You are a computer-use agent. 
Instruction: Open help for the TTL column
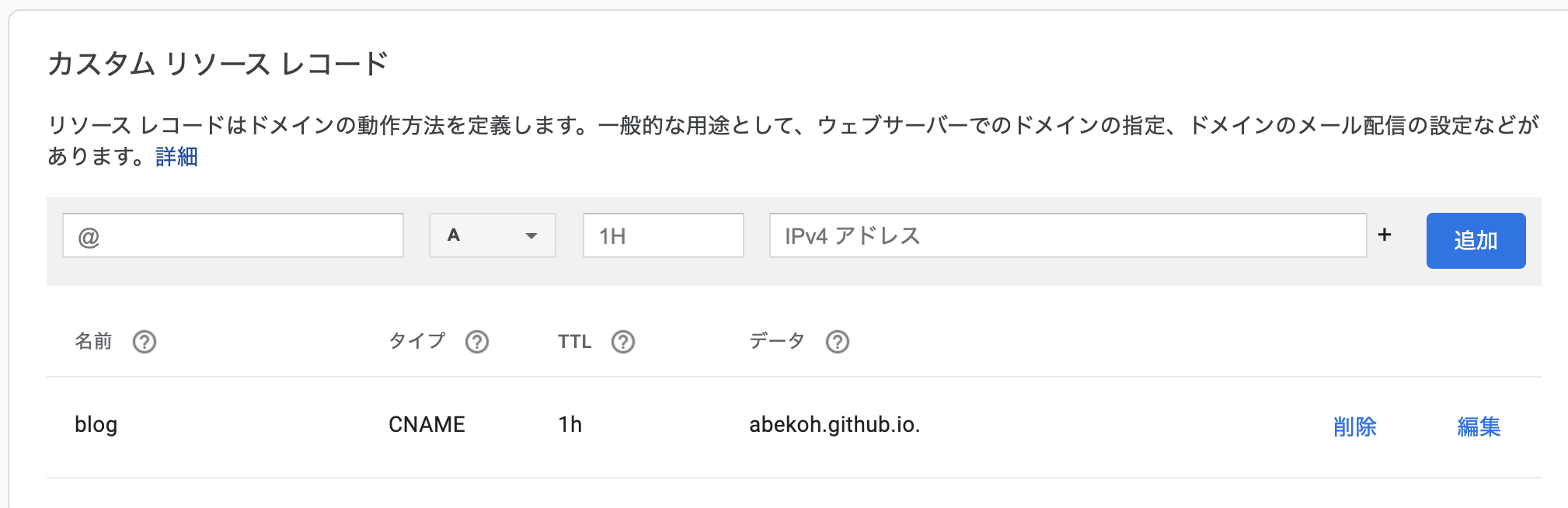coord(624,341)
